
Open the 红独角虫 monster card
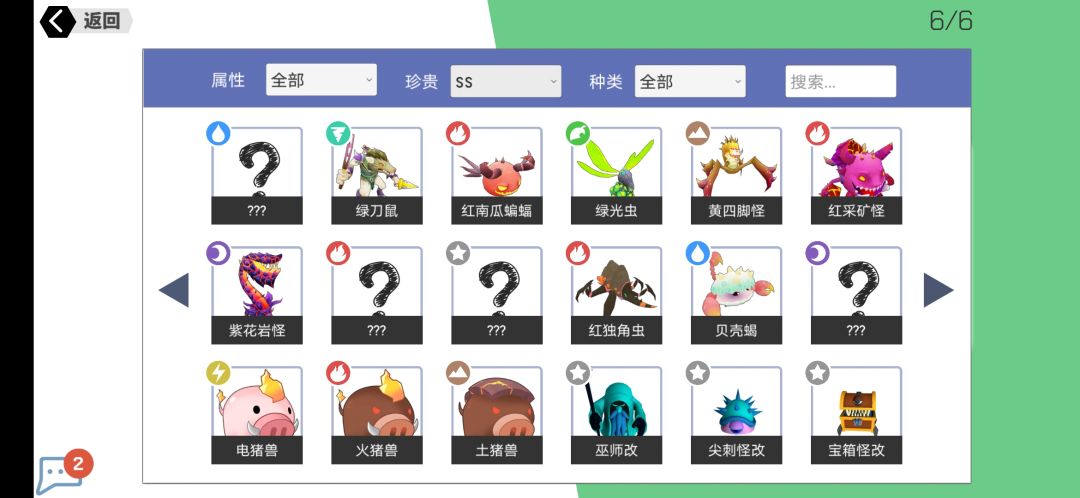616,295
